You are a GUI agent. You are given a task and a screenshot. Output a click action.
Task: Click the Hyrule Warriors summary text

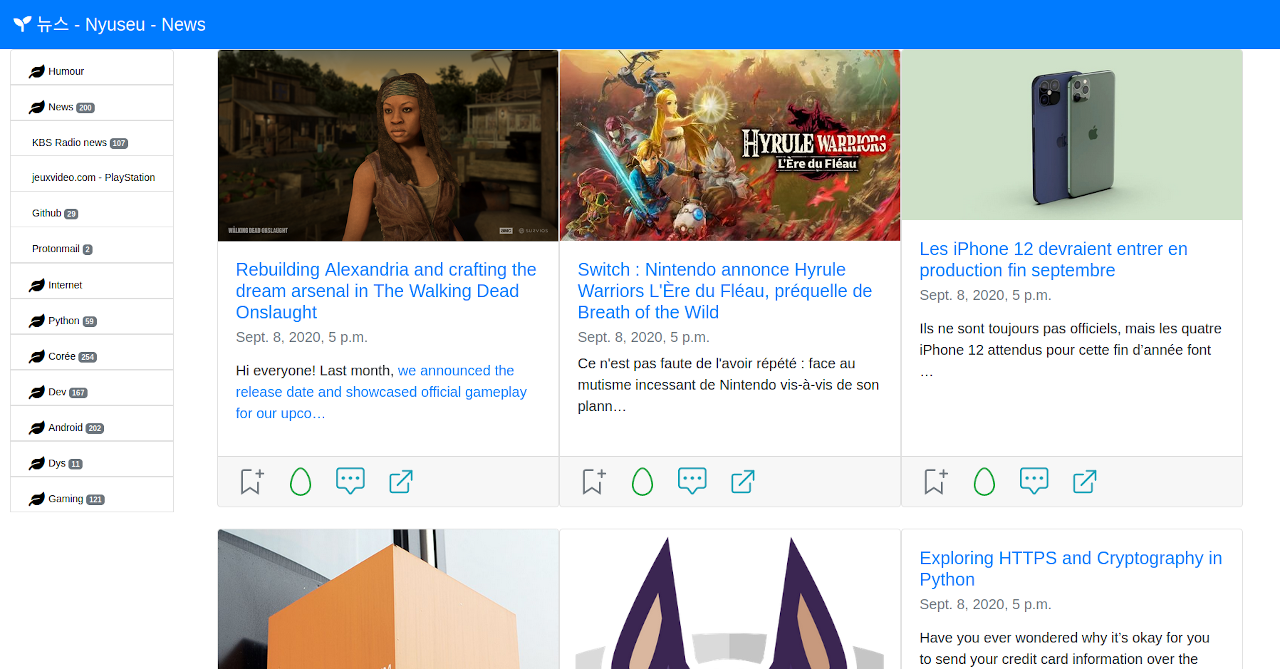point(729,385)
